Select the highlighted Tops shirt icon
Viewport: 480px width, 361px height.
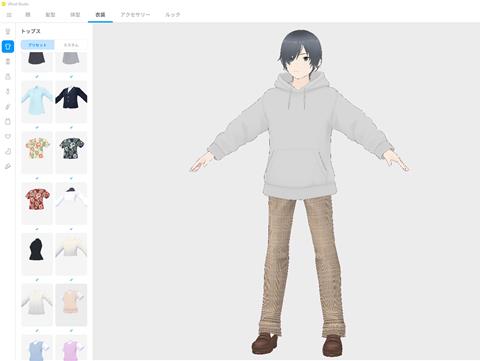8,46
